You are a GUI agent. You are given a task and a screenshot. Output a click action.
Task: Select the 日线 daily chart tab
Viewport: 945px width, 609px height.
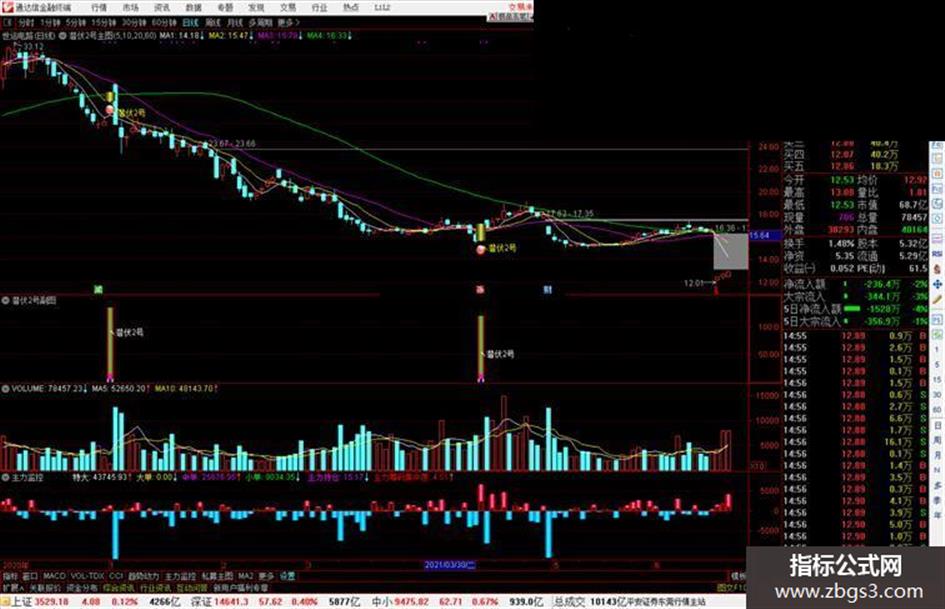(x=190, y=22)
